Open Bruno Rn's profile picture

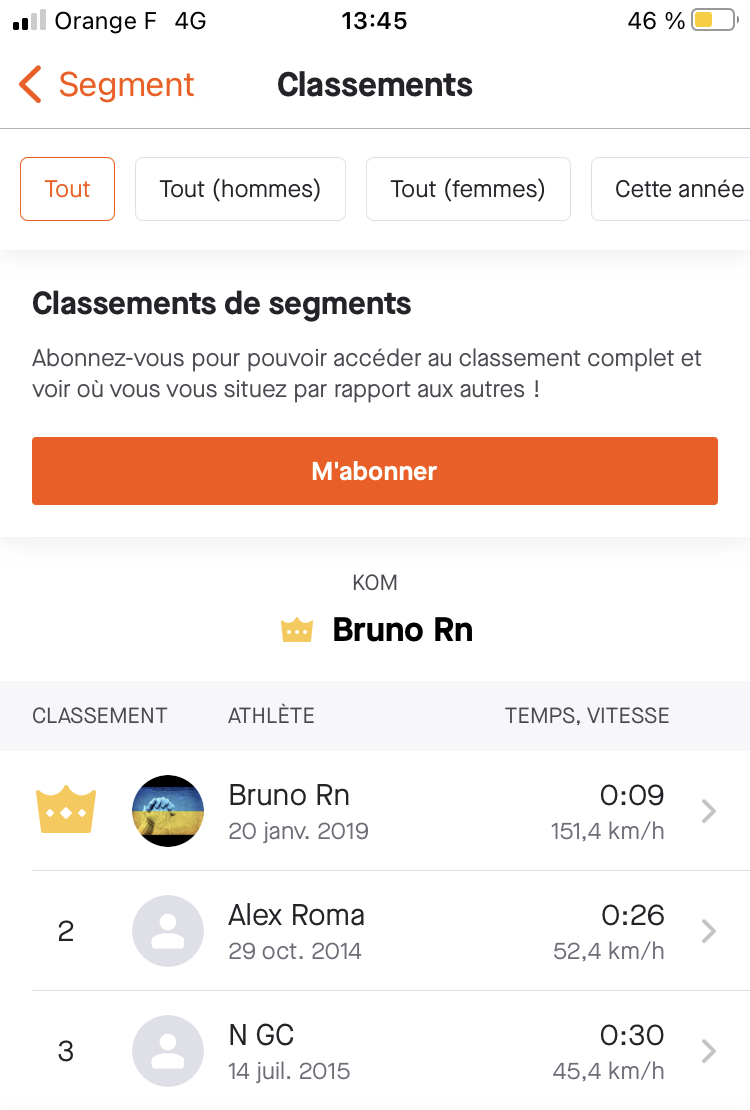(168, 811)
